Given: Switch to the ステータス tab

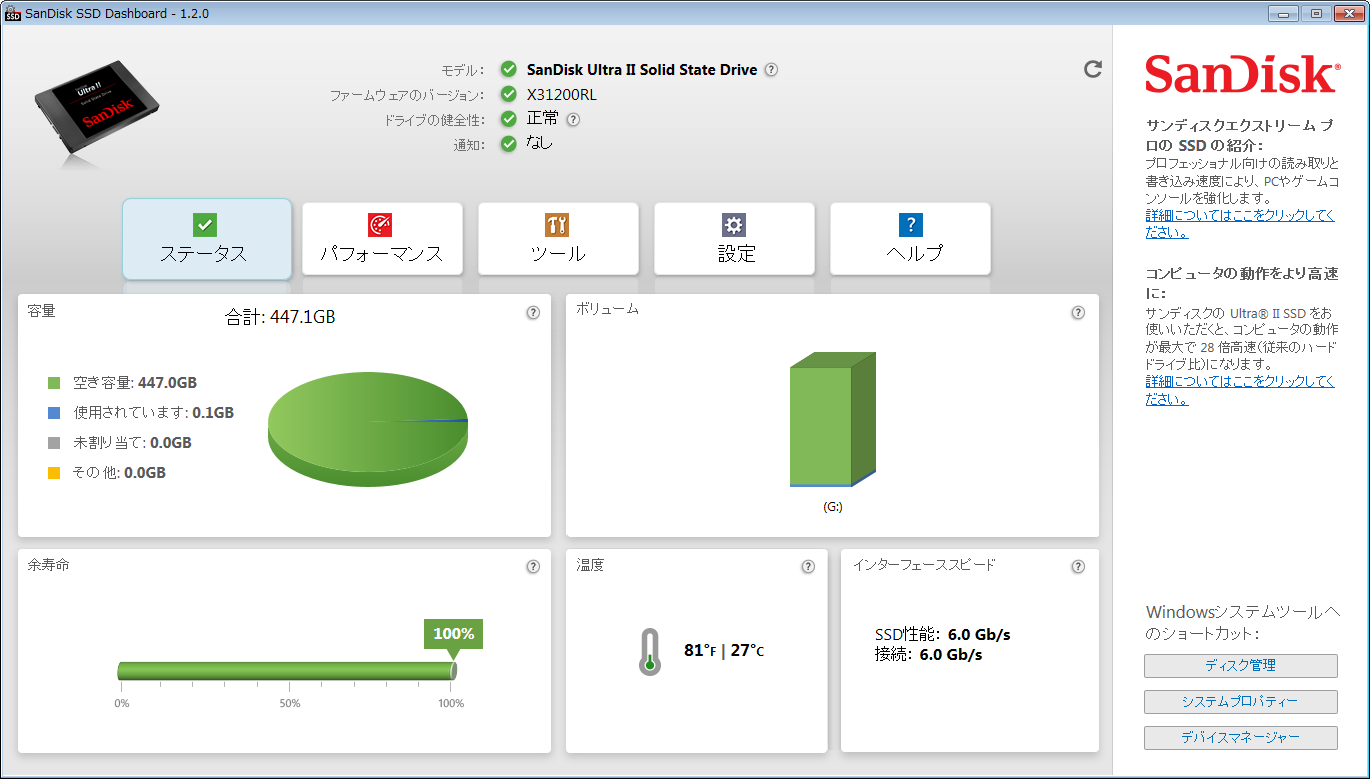Looking at the screenshot, I should 207,239.
